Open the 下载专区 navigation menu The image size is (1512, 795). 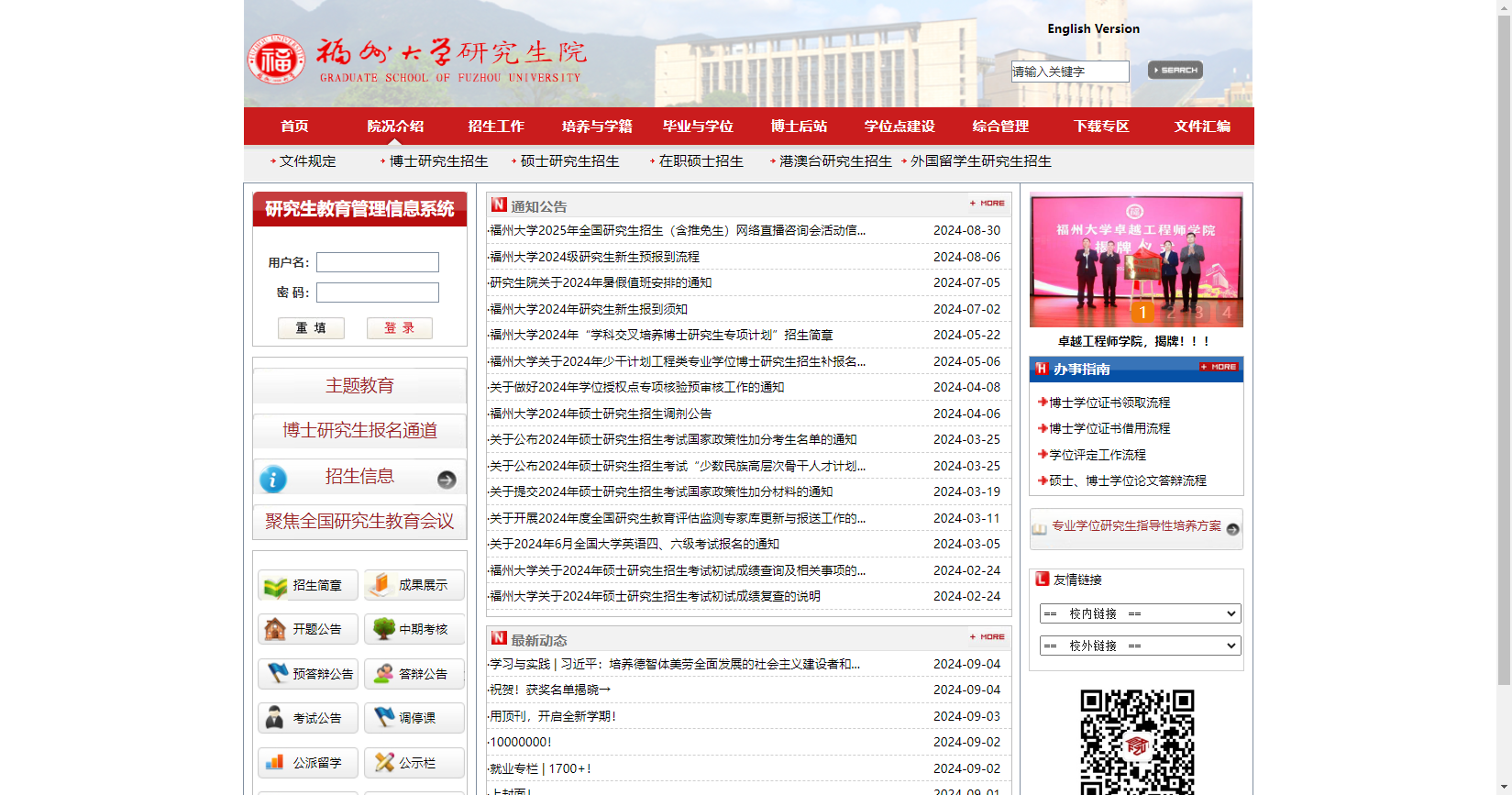(1101, 127)
